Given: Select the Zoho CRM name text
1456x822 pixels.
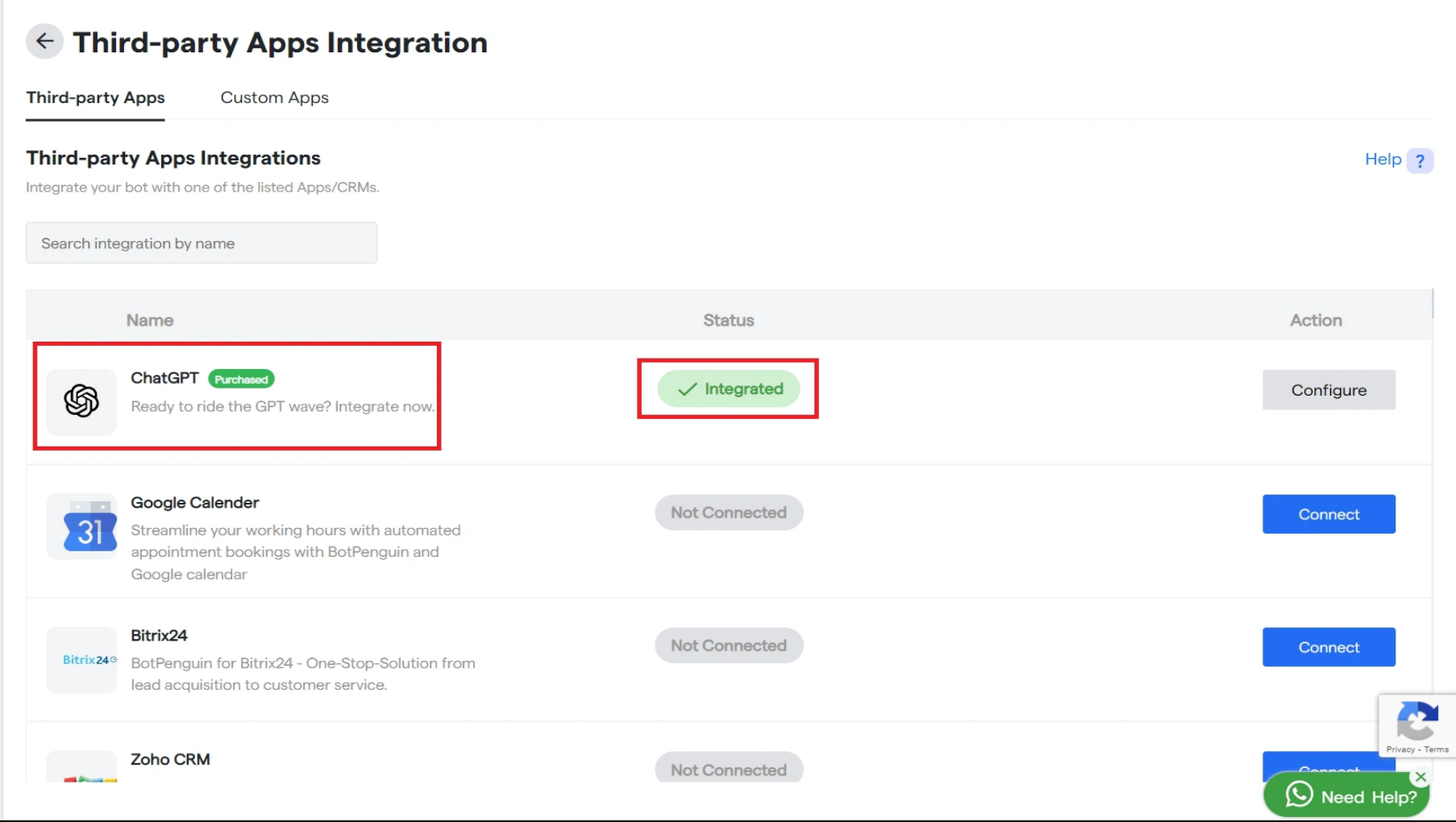Looking at the screenshot, I should click(170, 759).
